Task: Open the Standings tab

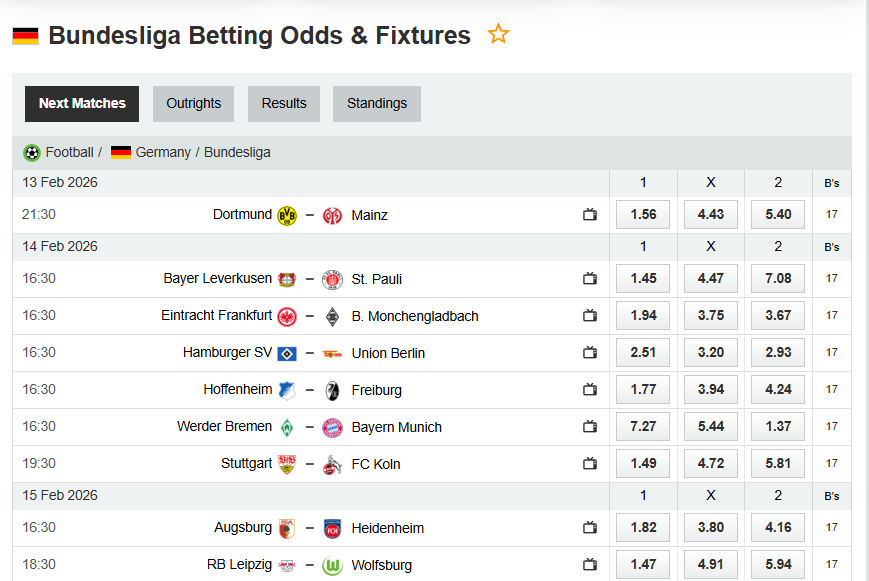Action: pos(376,103)
